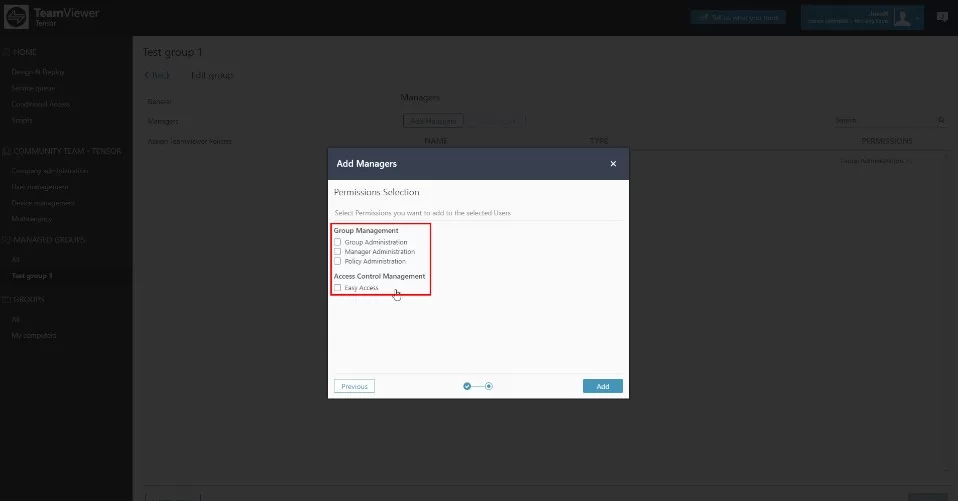Click the current second step indicator
This screenshot has height=501, width=958.
coord(489,386)
